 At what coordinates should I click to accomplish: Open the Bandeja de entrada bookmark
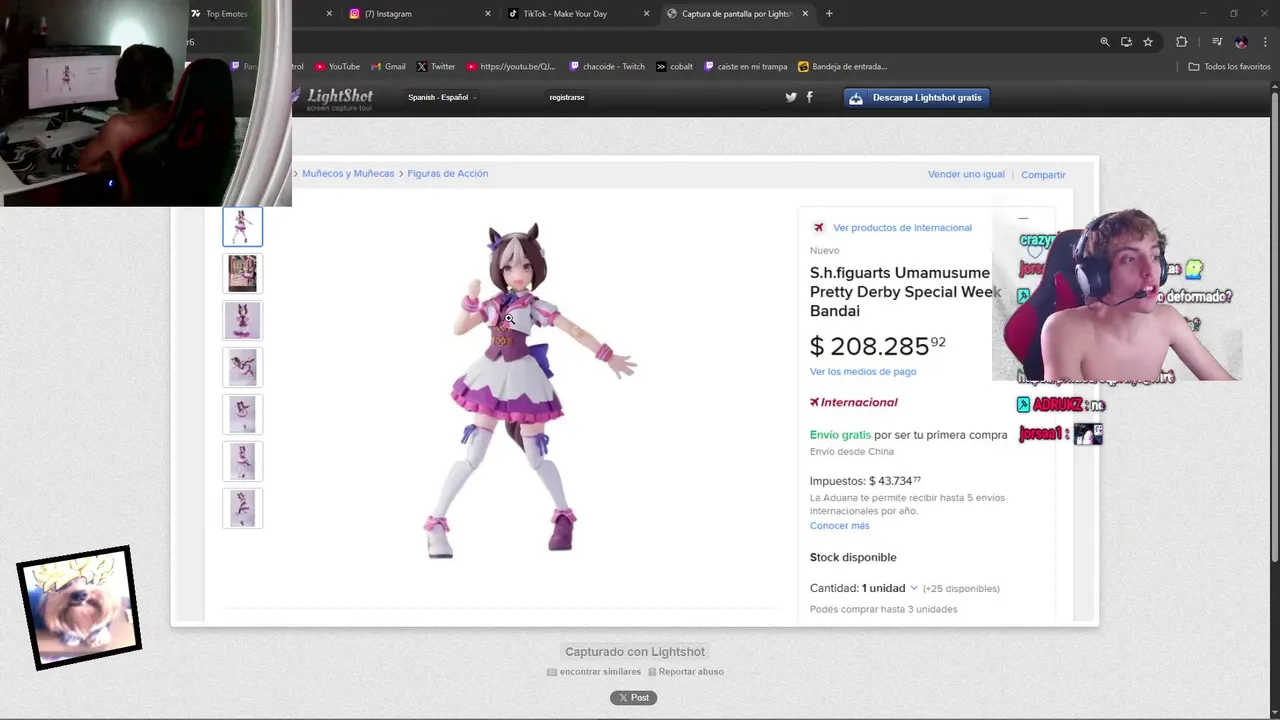[842, 67]
